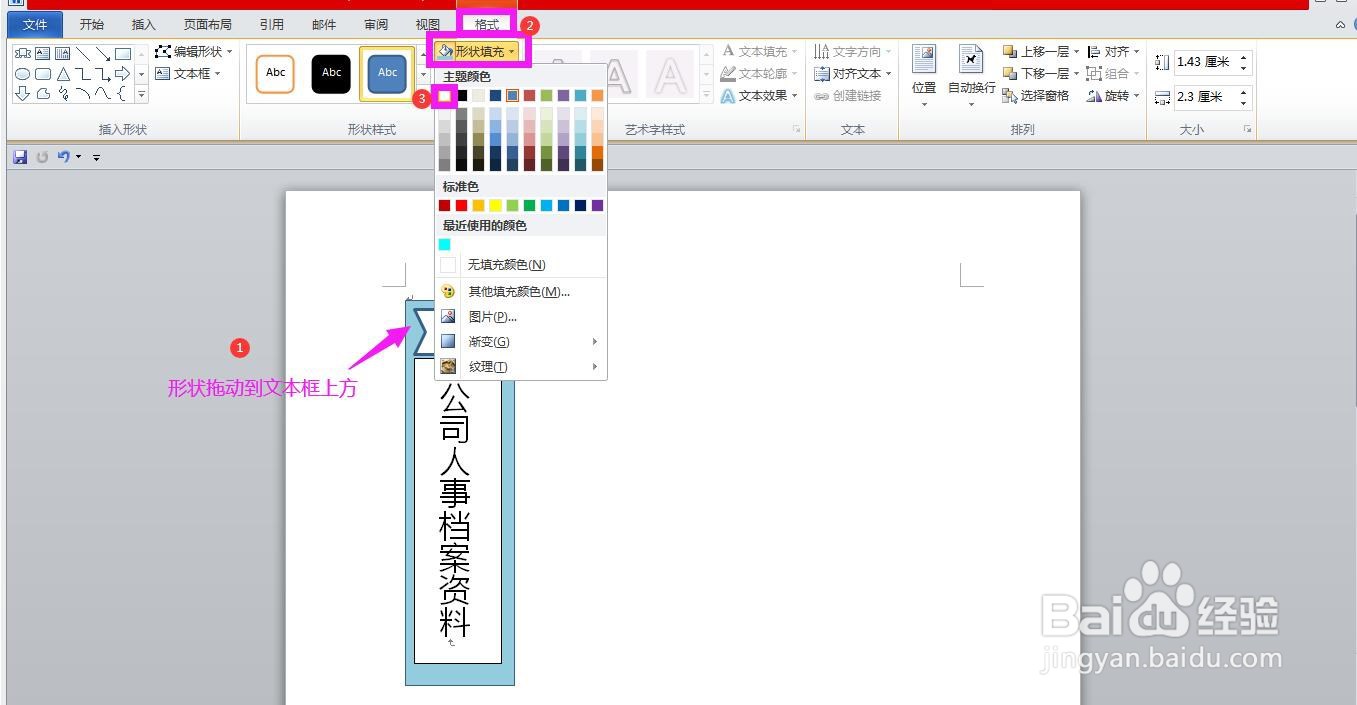The height and width of the screenshot is (705, 1357).
Task: Choose the blue Abc shape style
Action: pyautogui.click(x=387, y=72)
